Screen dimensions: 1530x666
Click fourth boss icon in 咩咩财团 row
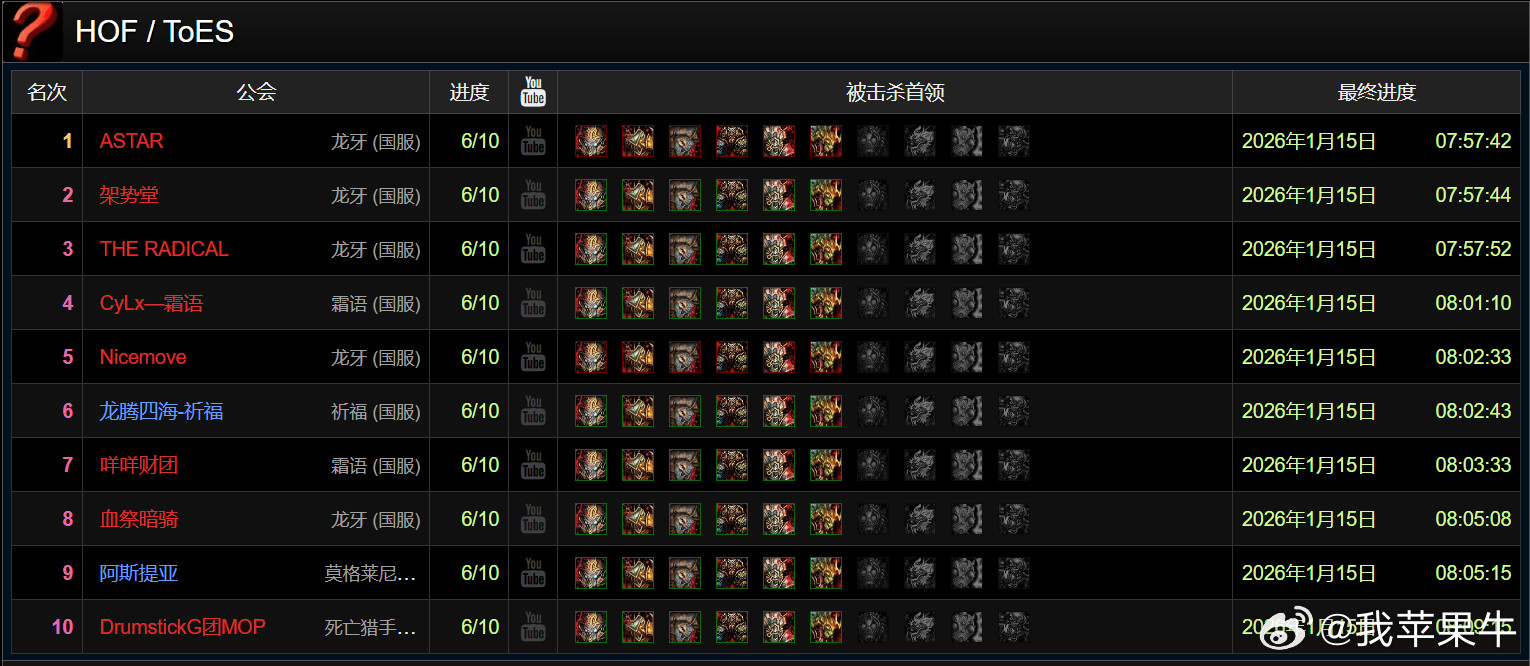pos(732,465)
